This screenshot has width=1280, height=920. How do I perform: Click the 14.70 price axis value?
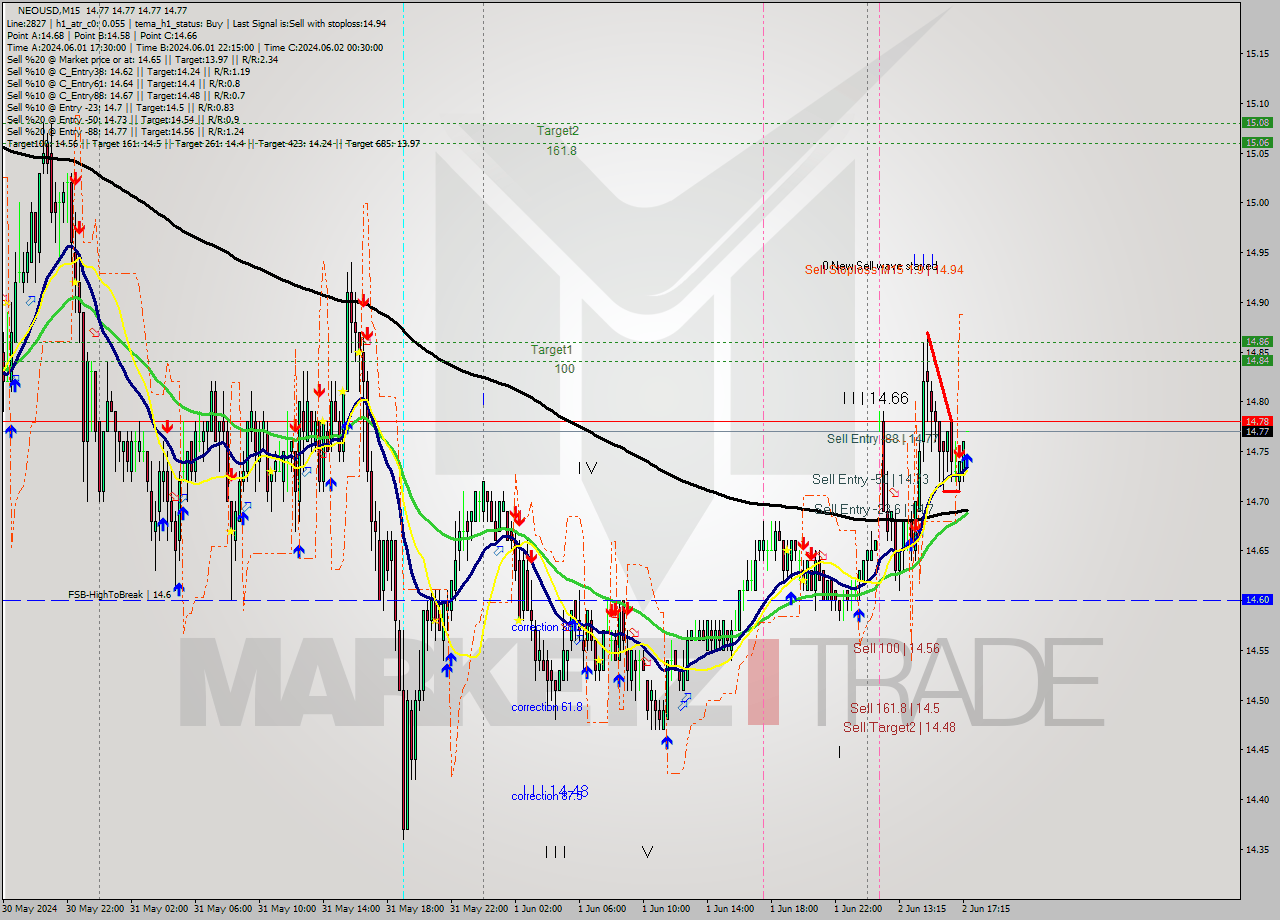point(1256,501)
